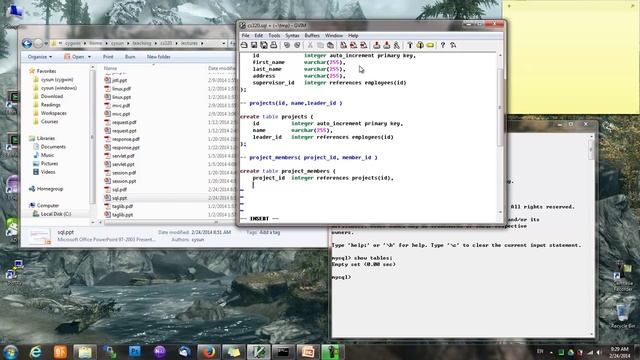Click the GVim Copy toolbar icon

(x=320, y=45)
